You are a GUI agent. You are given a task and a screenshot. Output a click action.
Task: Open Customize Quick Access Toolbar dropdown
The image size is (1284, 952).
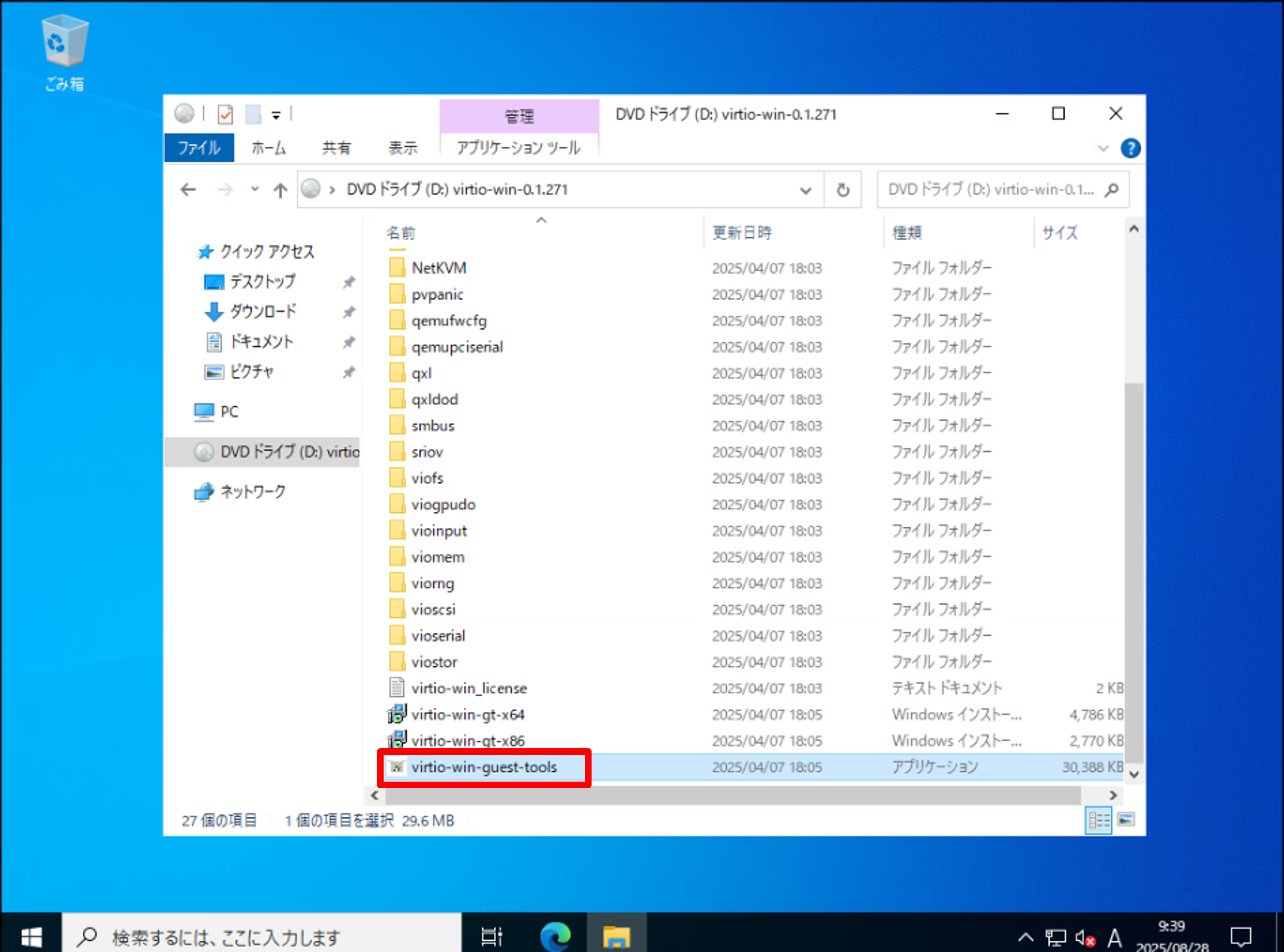[x=277, y=115]
